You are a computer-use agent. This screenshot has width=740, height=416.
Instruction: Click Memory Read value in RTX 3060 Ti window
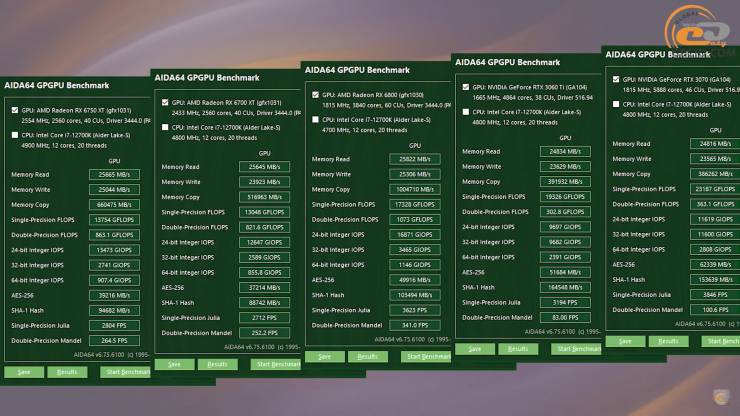pos(565,152)
